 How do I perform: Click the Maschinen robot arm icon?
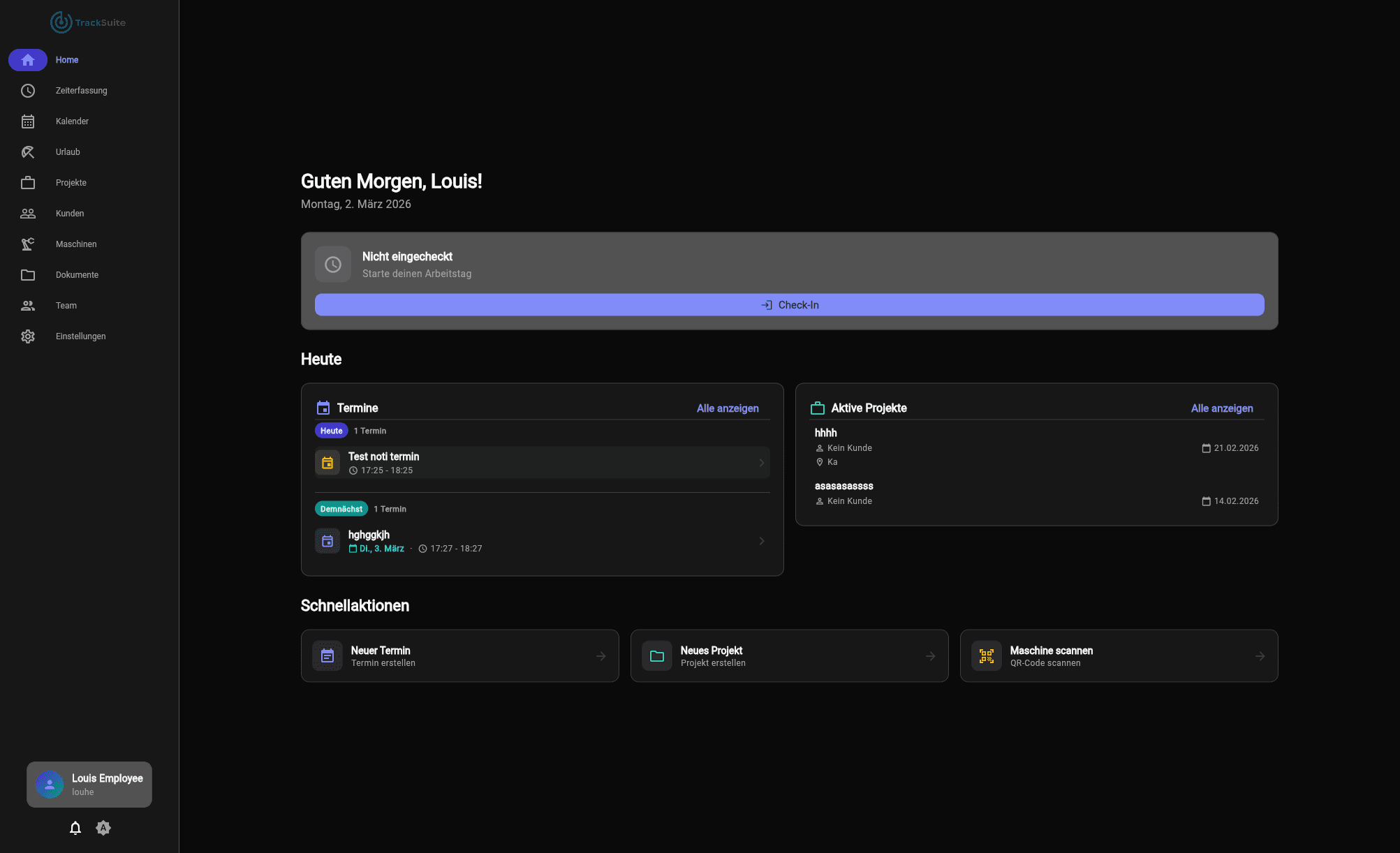click(28, 244)
